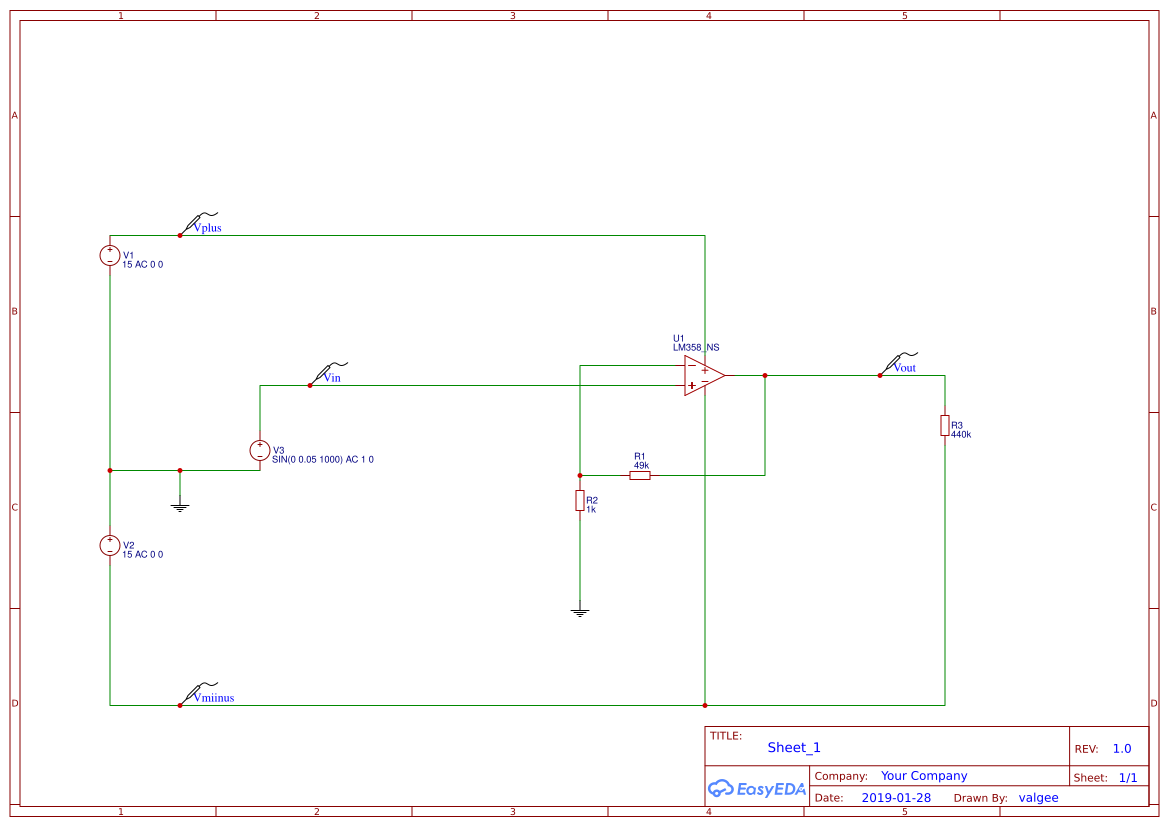Select the Vout voltage probe icon
1169x827 pixels.
898,362
